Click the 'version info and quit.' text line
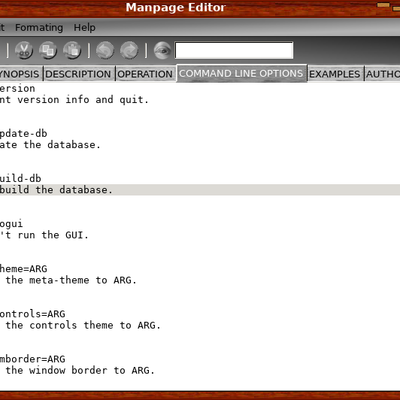 (74, 99)
